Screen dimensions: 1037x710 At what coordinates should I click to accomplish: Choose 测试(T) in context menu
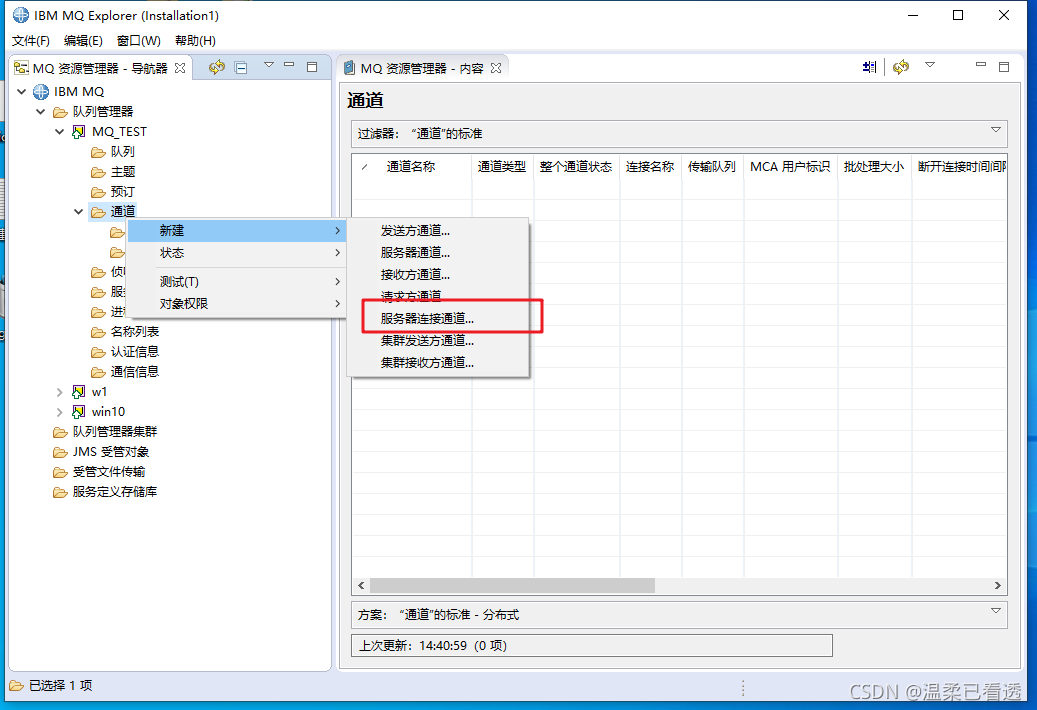[x=237, y=282]
